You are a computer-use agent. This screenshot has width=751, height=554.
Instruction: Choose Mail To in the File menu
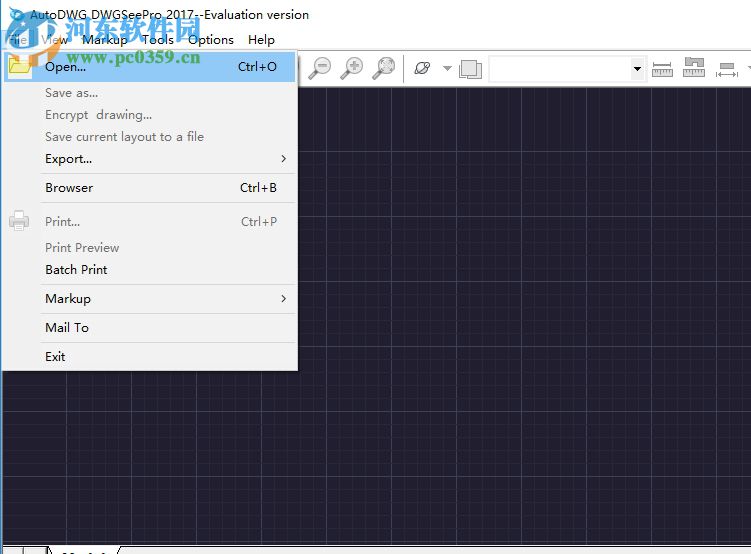pos(149,328)
